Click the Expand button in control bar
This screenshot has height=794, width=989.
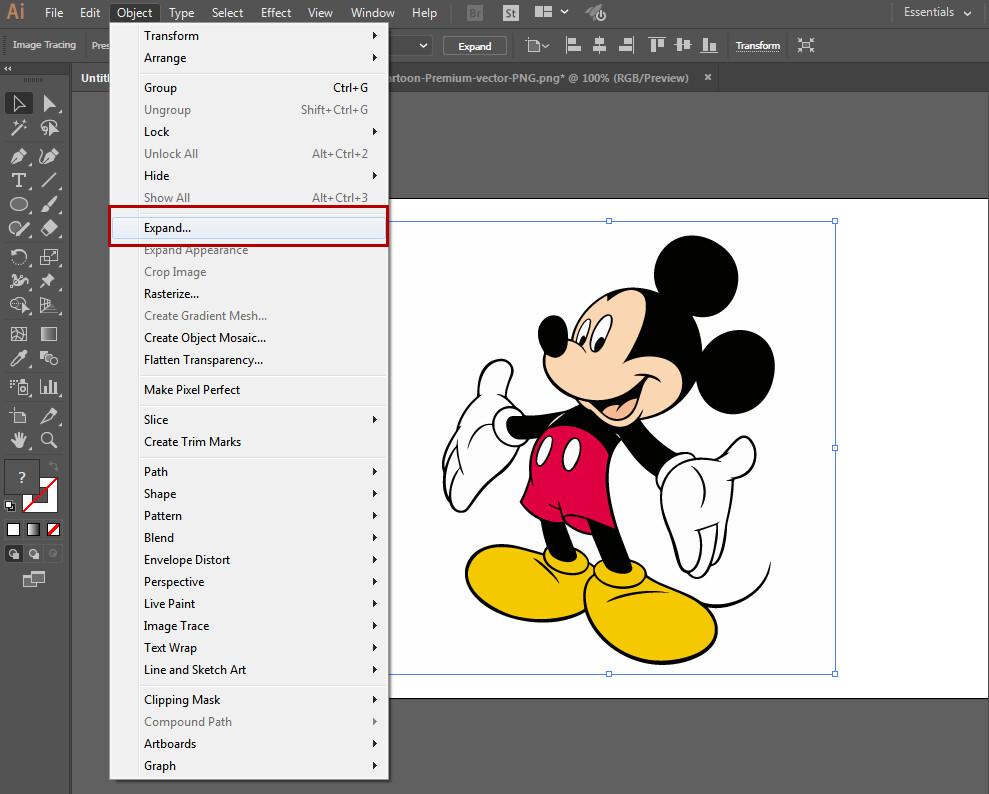(474, 46)
